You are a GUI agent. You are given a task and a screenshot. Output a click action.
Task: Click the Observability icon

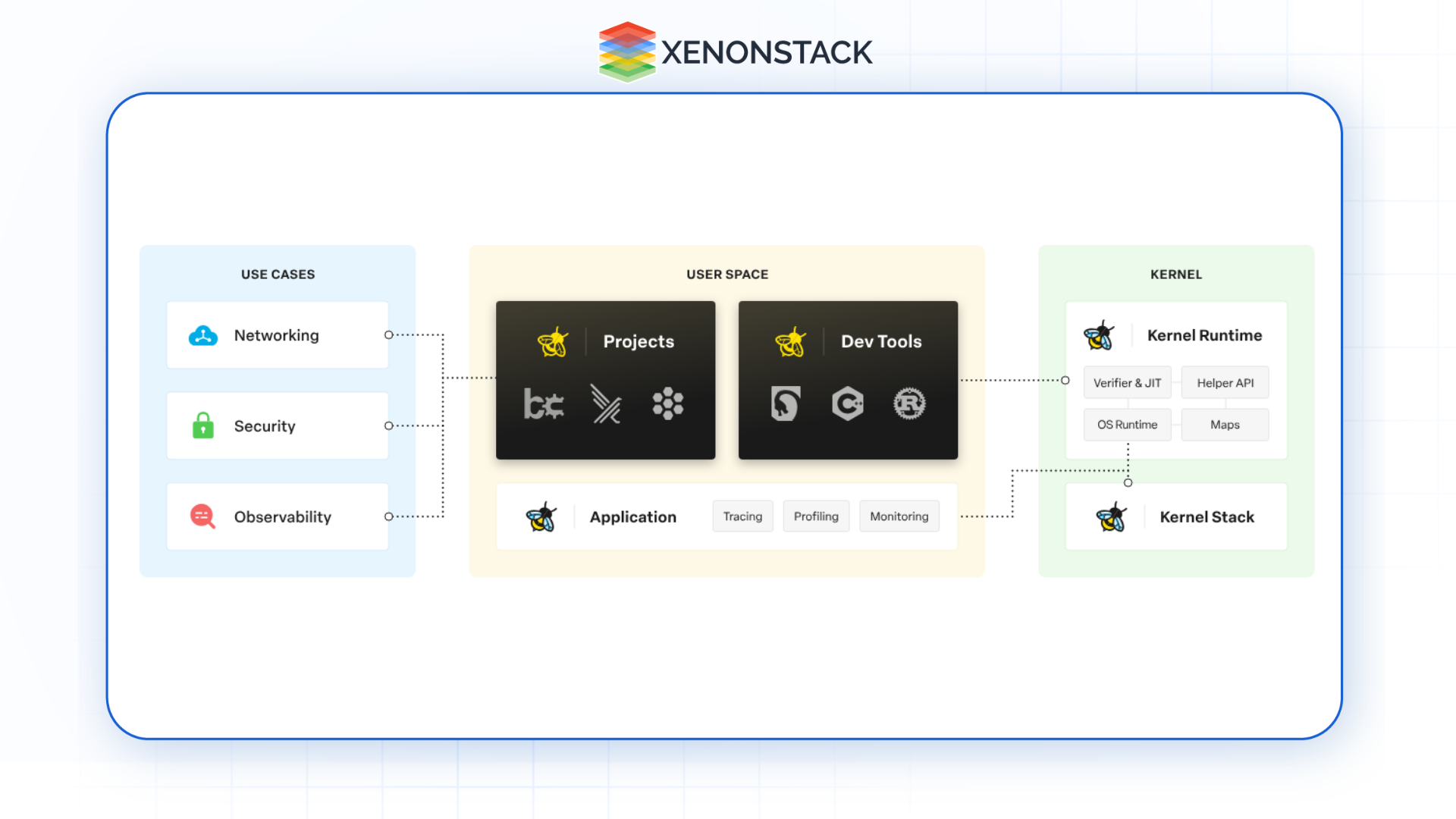[x=204, y=516]
